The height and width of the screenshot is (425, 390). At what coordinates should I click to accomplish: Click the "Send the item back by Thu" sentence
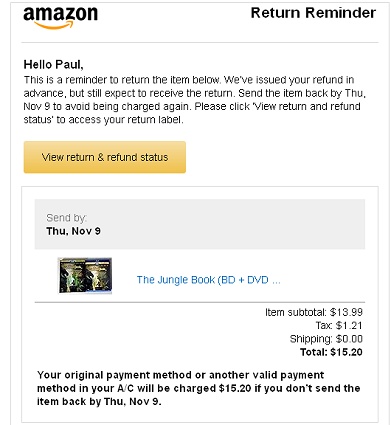pos(302,93)
